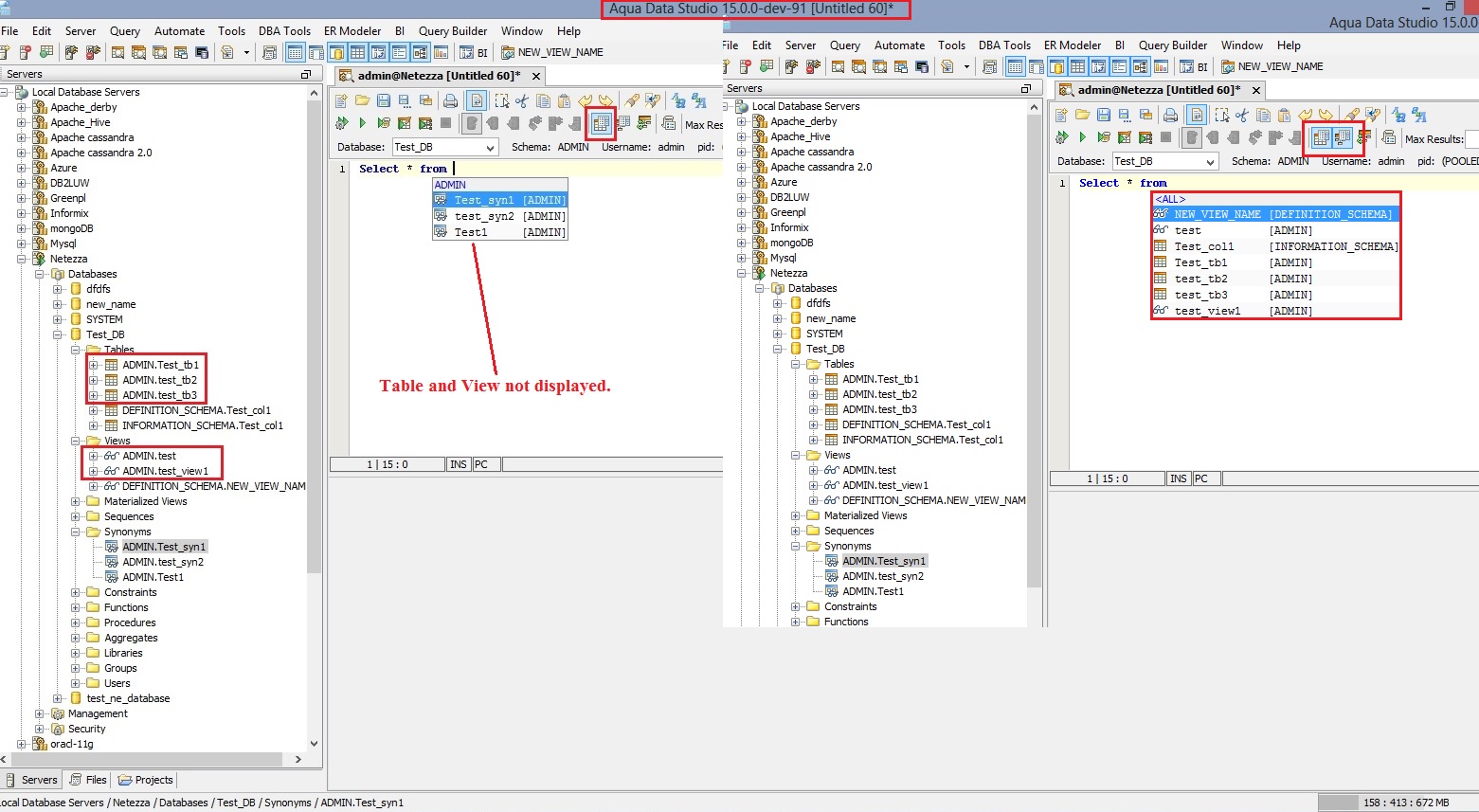Click the New Script icon in right window's editor toolbar
Image resolution: width=1479 pixels, height=812 pixels.
pos(1061,115)
